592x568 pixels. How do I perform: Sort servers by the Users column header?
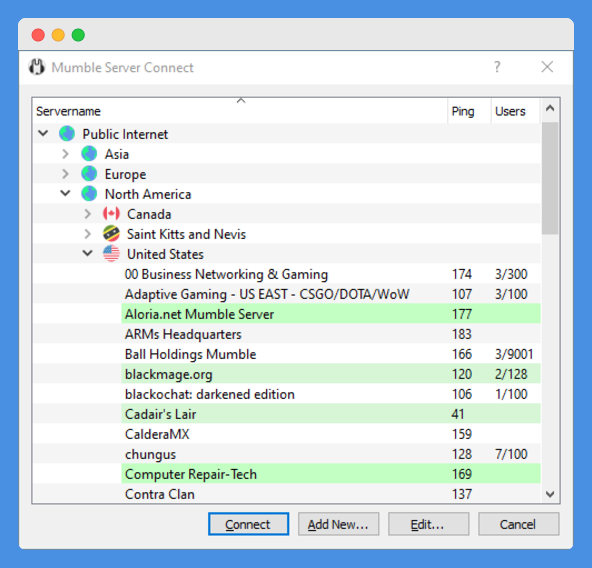515,111
